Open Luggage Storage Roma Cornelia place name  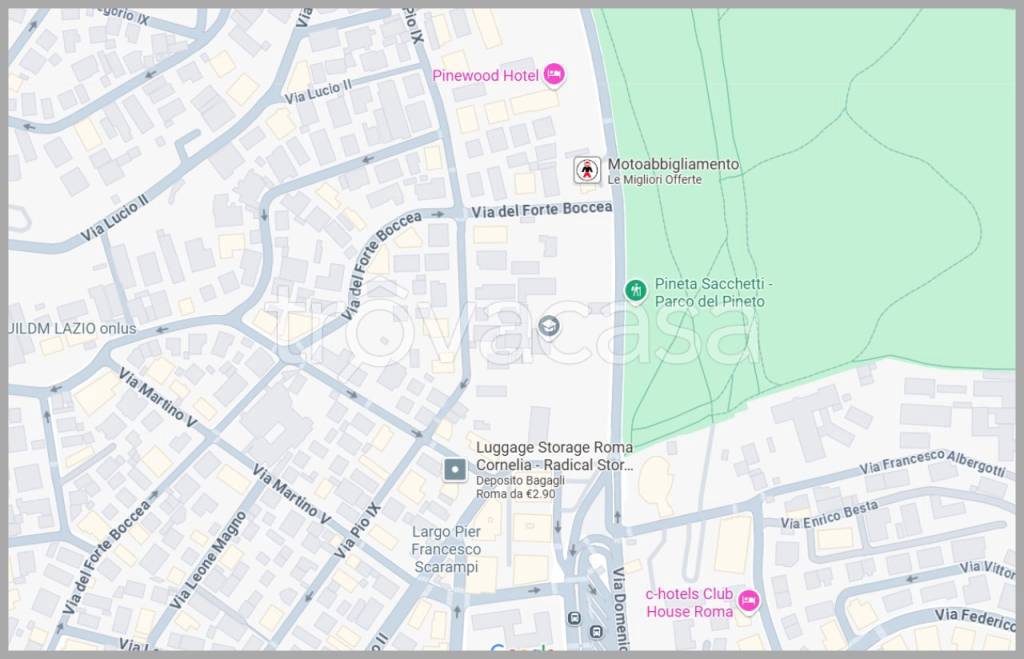554,456
